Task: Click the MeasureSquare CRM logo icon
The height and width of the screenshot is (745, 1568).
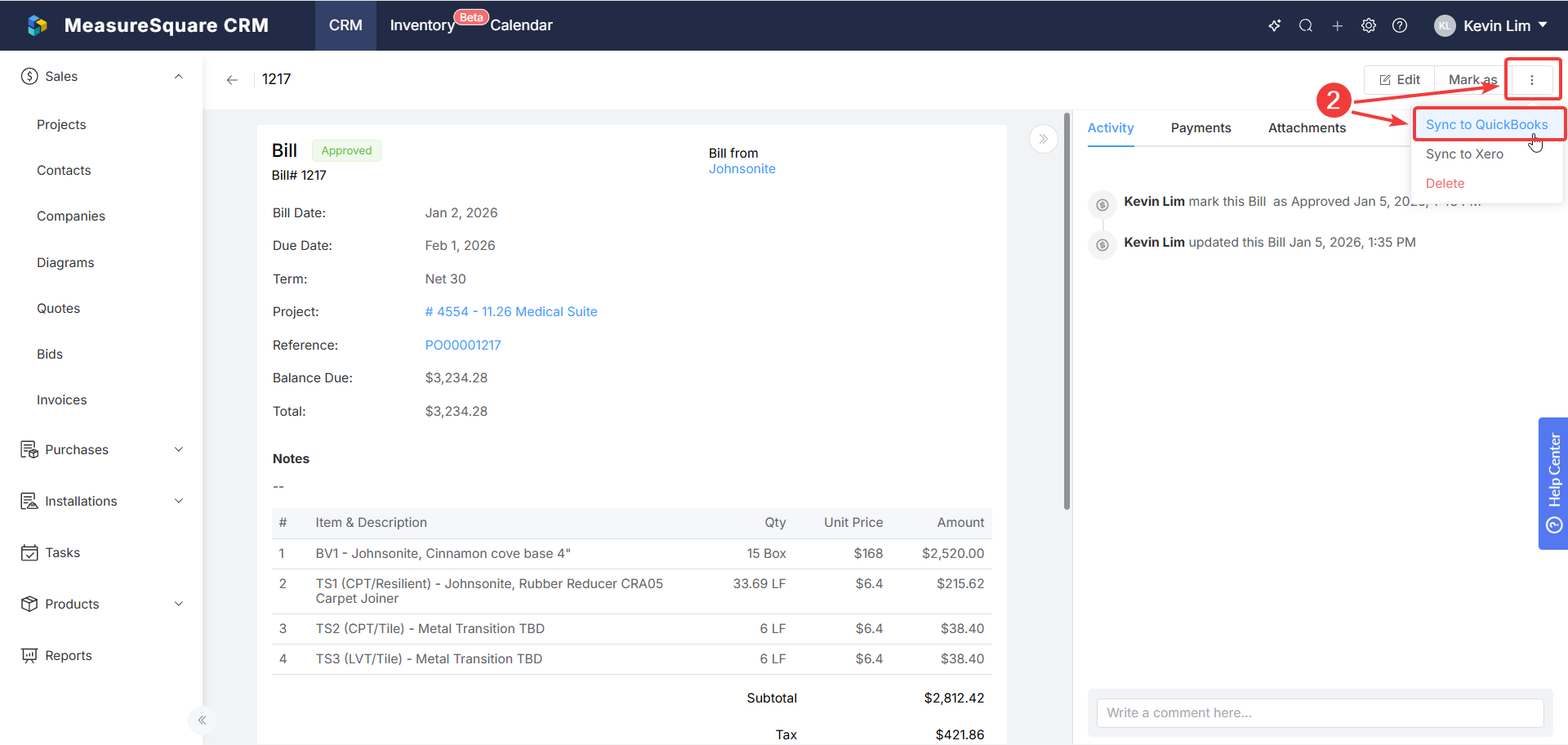Action: tap(38, 25)
